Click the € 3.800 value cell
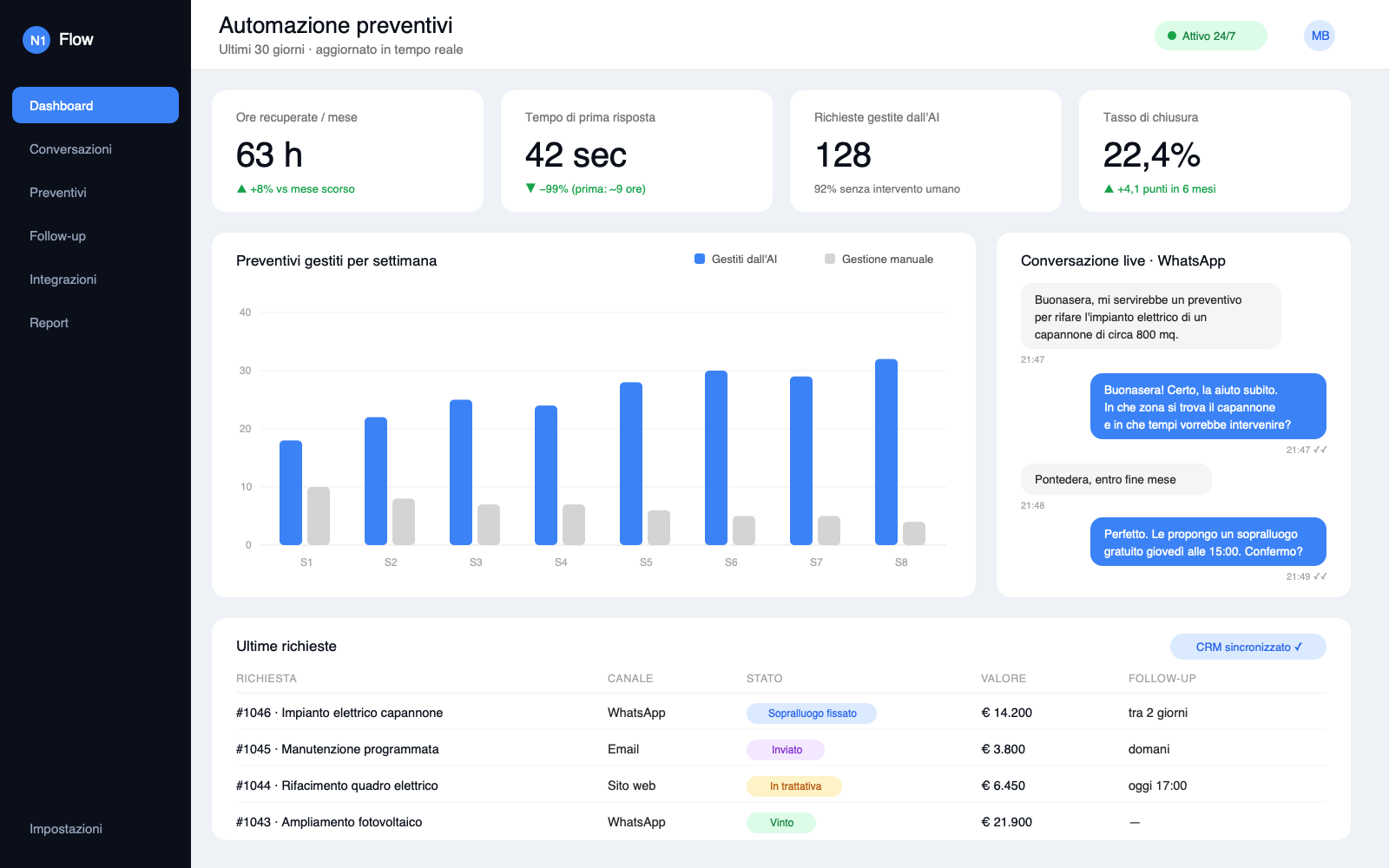This screenshot has width=1389, height=868. [1003, 749]
